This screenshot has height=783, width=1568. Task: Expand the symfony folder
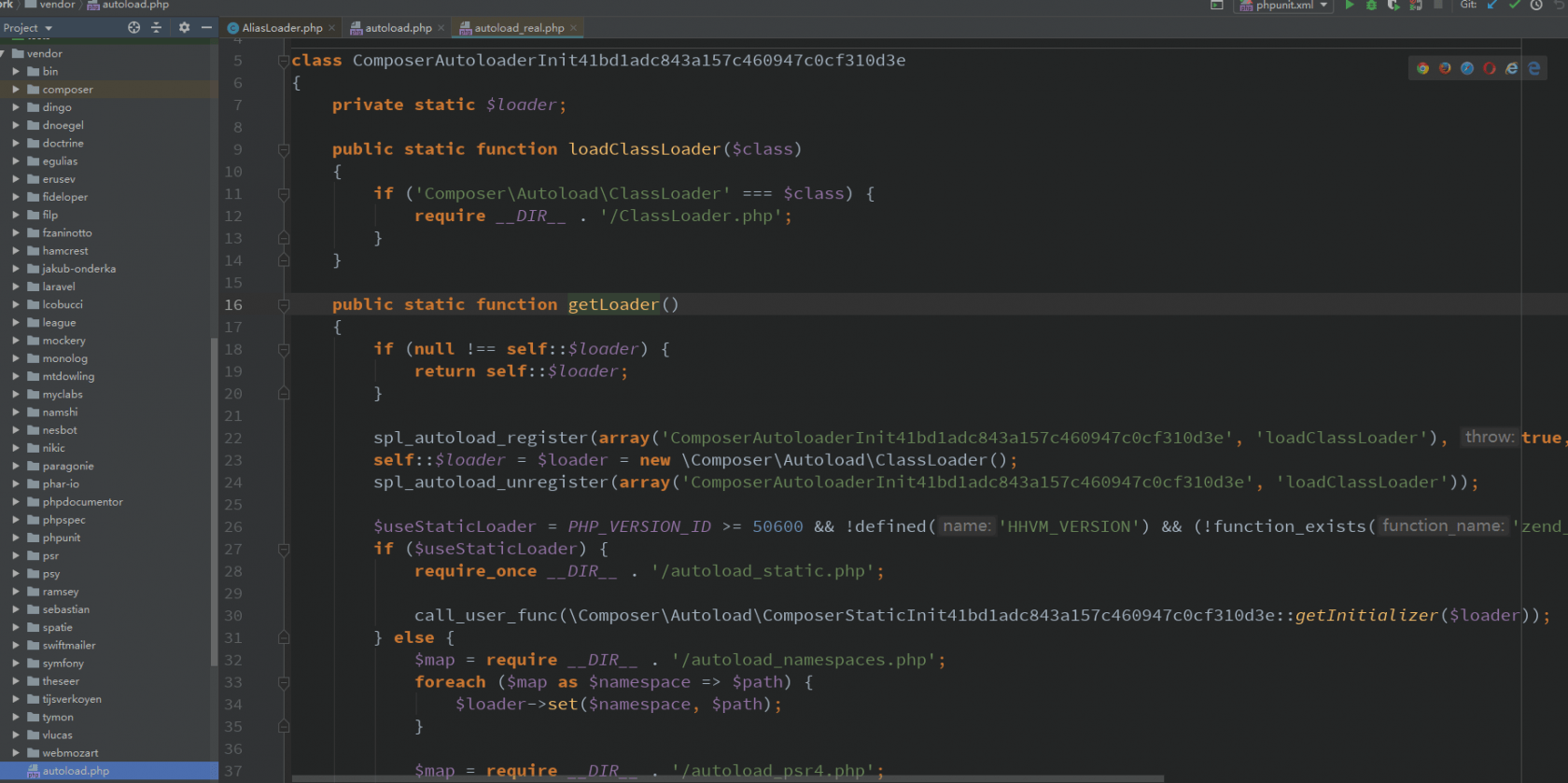pyautogui.click(x=15, y=664)
